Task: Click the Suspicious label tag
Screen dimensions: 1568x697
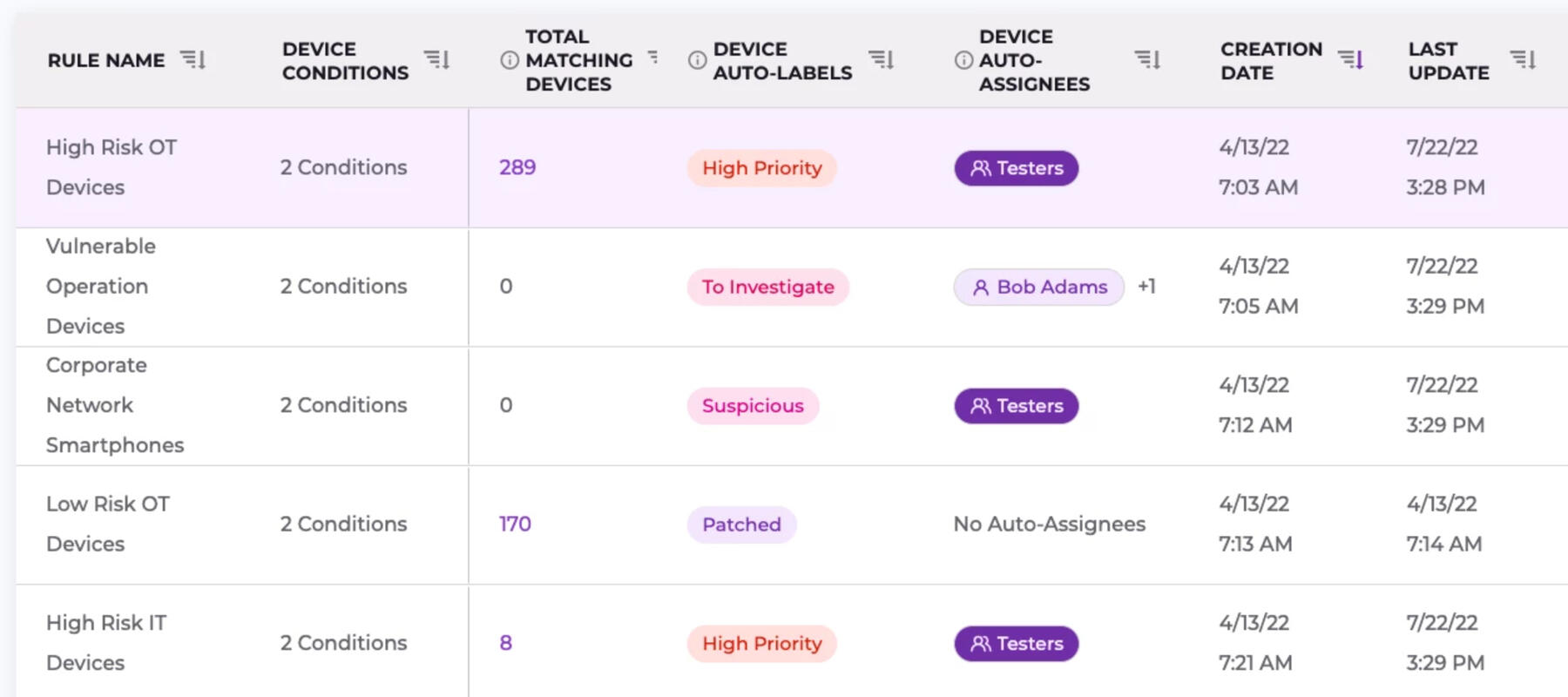Action: pyautogui.click(x=753, y=406)
